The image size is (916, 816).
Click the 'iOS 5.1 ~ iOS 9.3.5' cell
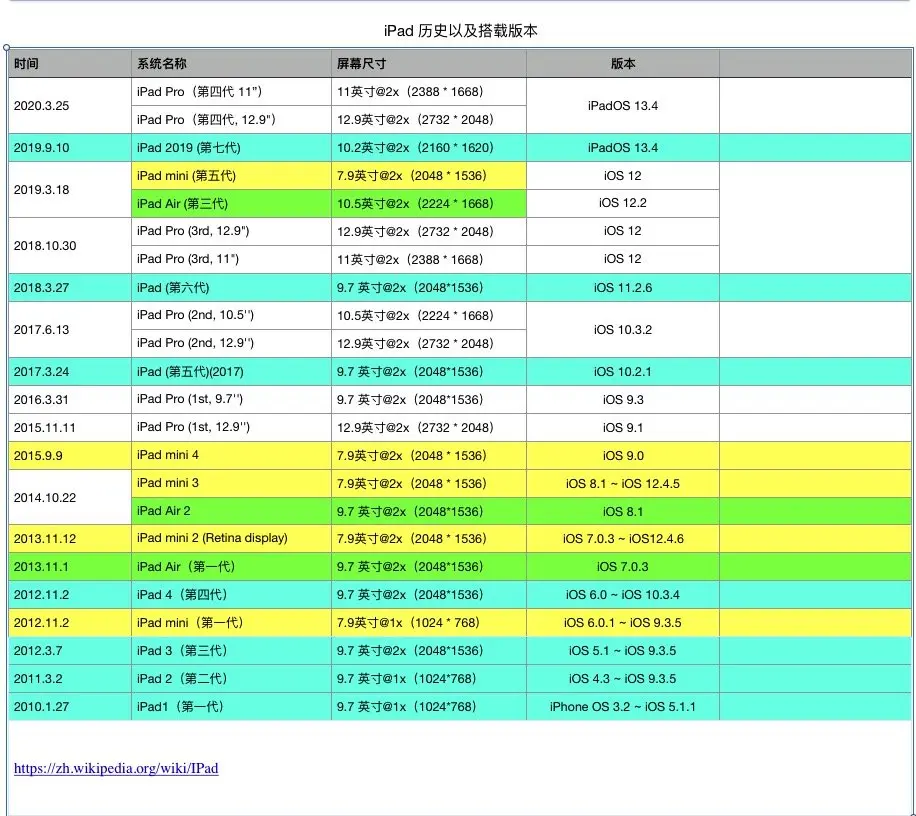[x=623, y=651]
